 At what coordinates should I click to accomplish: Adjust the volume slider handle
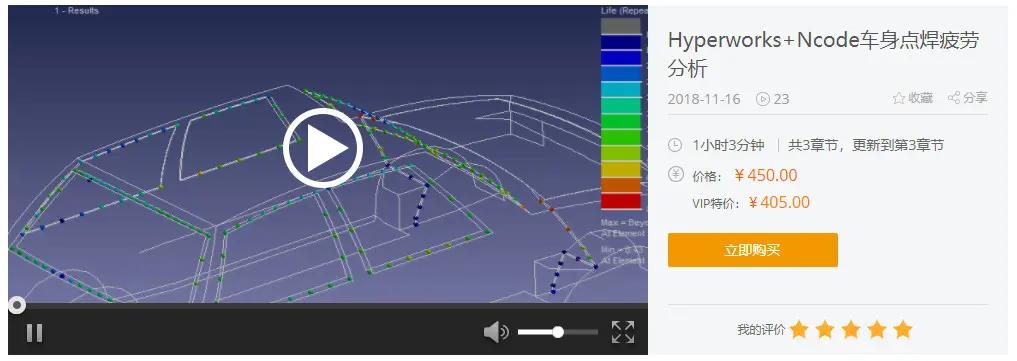coord(558,332)
